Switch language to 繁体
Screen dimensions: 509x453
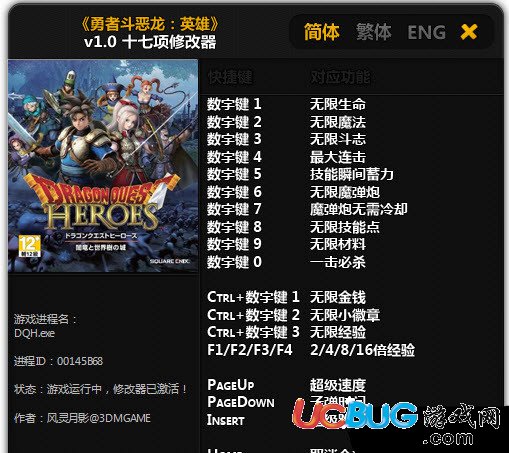click(x=374, y=32)
